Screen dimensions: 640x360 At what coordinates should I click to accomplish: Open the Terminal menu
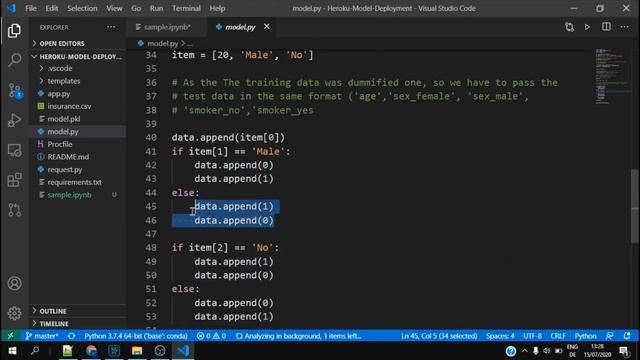click(x=186, y=8)
